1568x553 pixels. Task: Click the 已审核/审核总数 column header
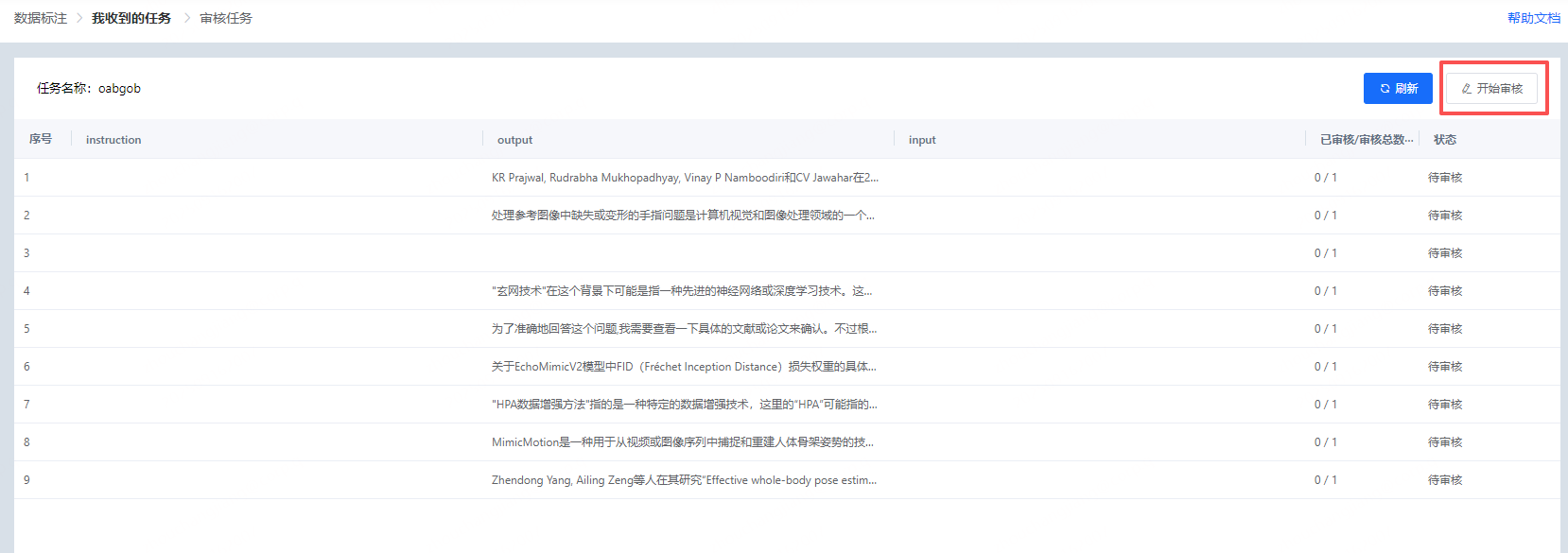tap(1367, 139)
